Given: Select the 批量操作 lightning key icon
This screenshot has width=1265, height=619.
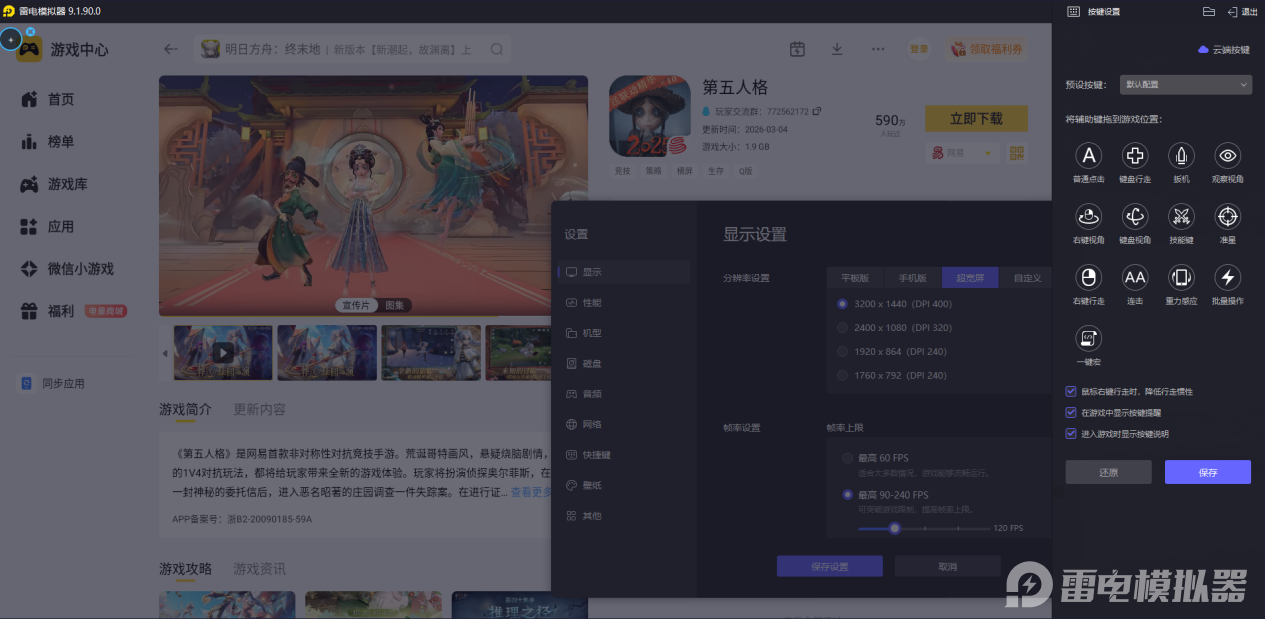Looking at the screenshot, I should point(1228,277).
